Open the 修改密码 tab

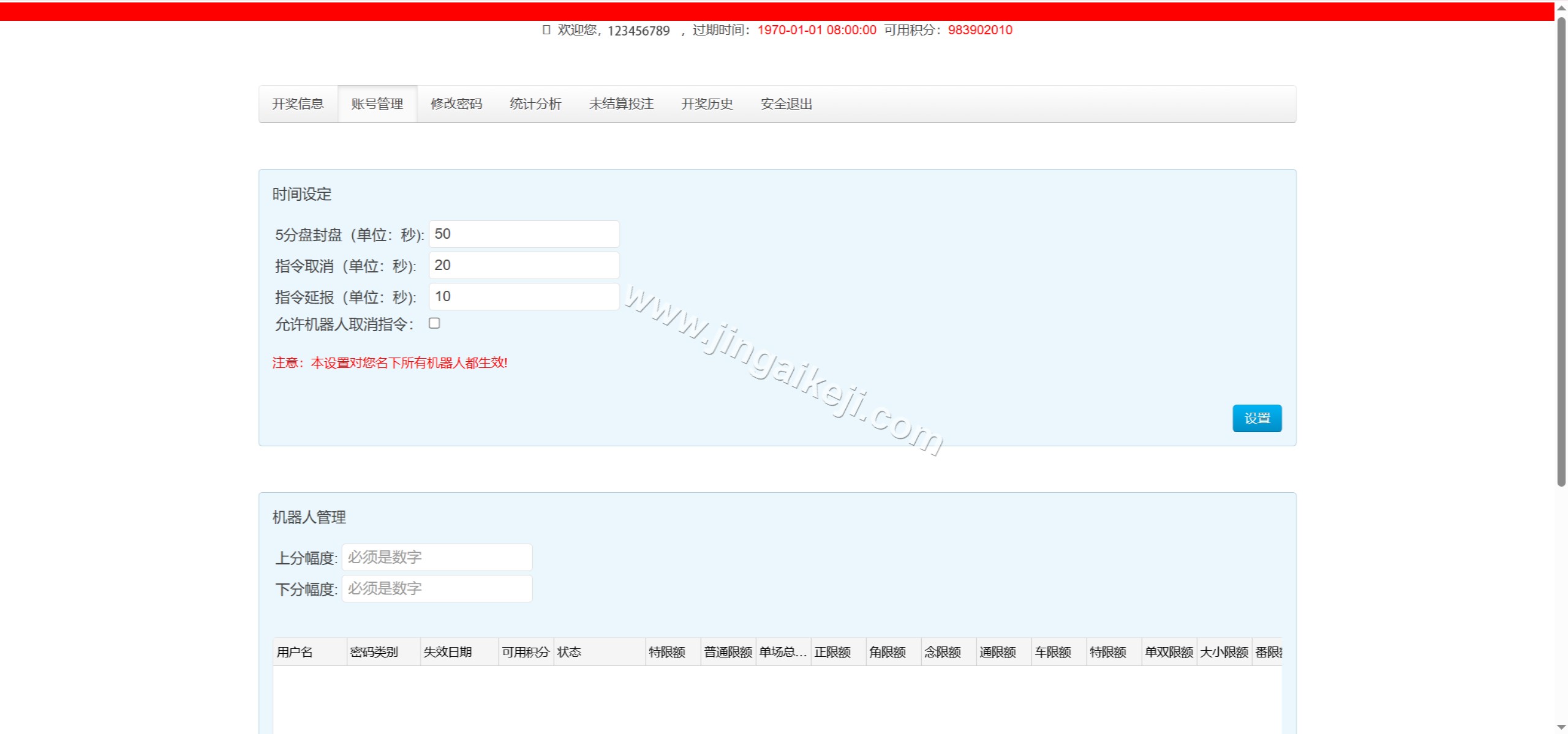(x=456, y=104)
